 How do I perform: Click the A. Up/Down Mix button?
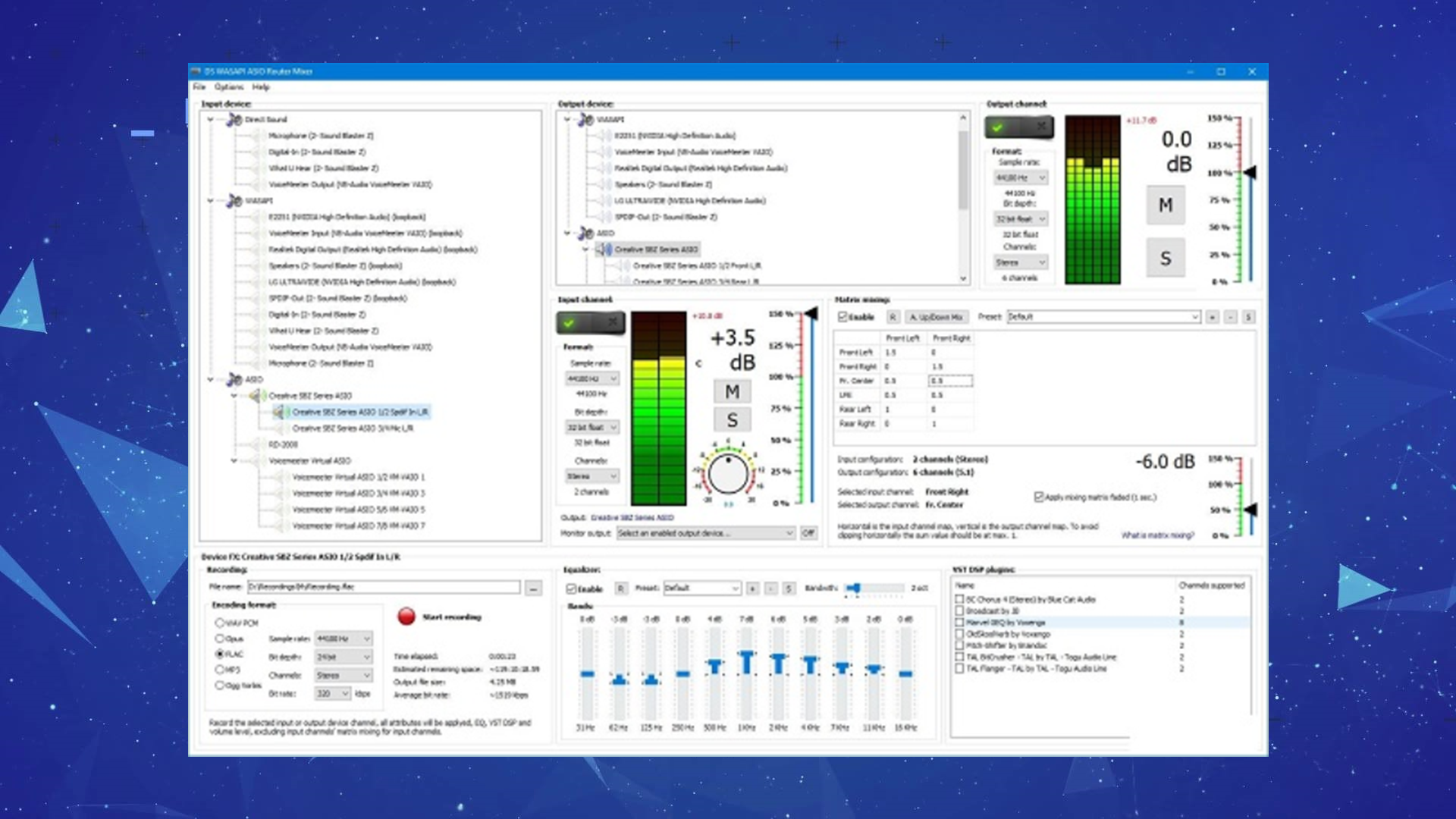point(936,317)
